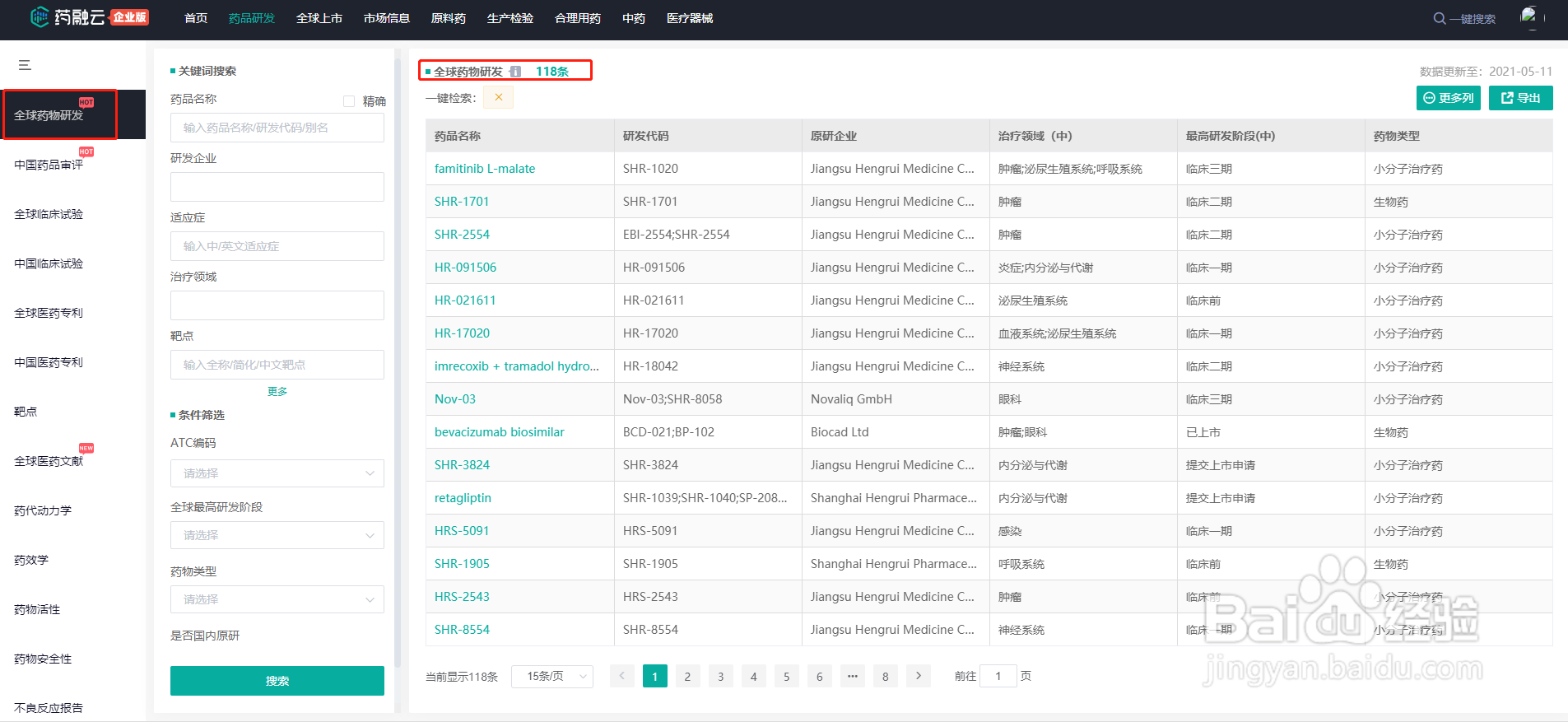The height and width of the screenshot is (722, 1568).
Task: Open the 全球最高研发阶段 dropdown
Action: click(277, 535)
